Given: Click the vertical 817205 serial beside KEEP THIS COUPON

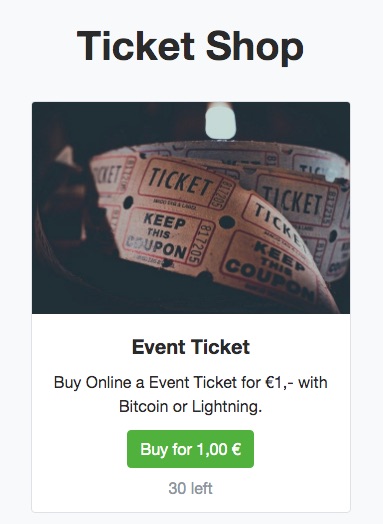Looking at the screenshot, I should pyautogui.click(x=203, y=244).
